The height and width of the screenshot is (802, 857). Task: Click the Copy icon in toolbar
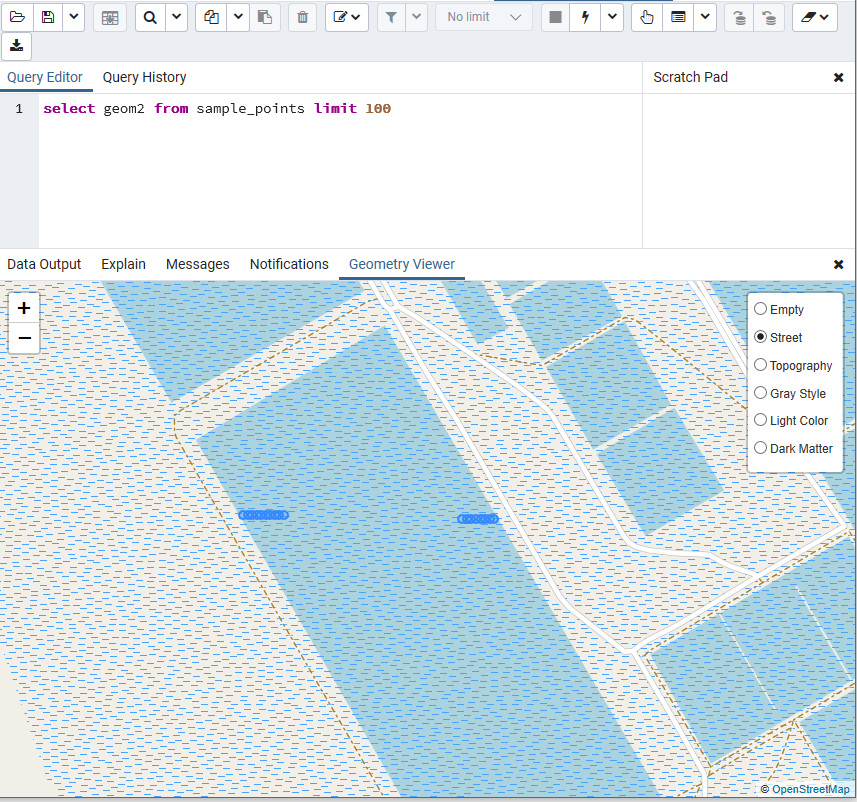pos(211,17)
